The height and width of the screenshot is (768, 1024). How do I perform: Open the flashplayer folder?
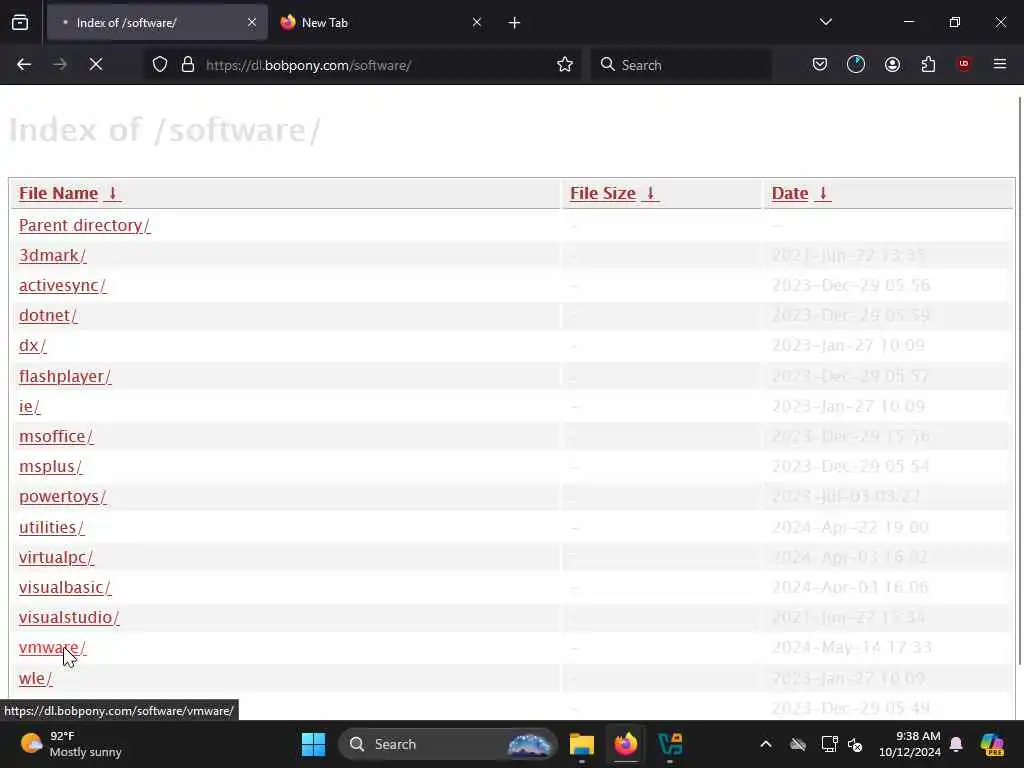tap(65, 377)
